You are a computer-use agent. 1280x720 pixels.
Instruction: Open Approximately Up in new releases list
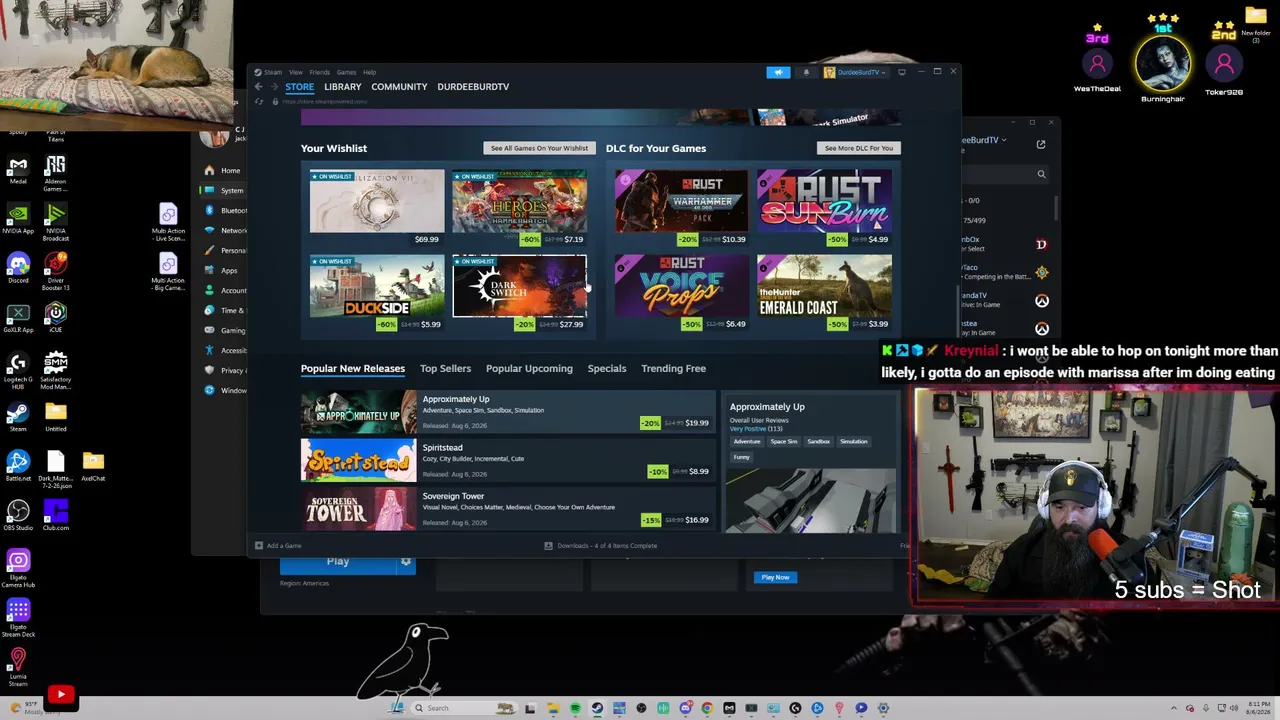508,412
